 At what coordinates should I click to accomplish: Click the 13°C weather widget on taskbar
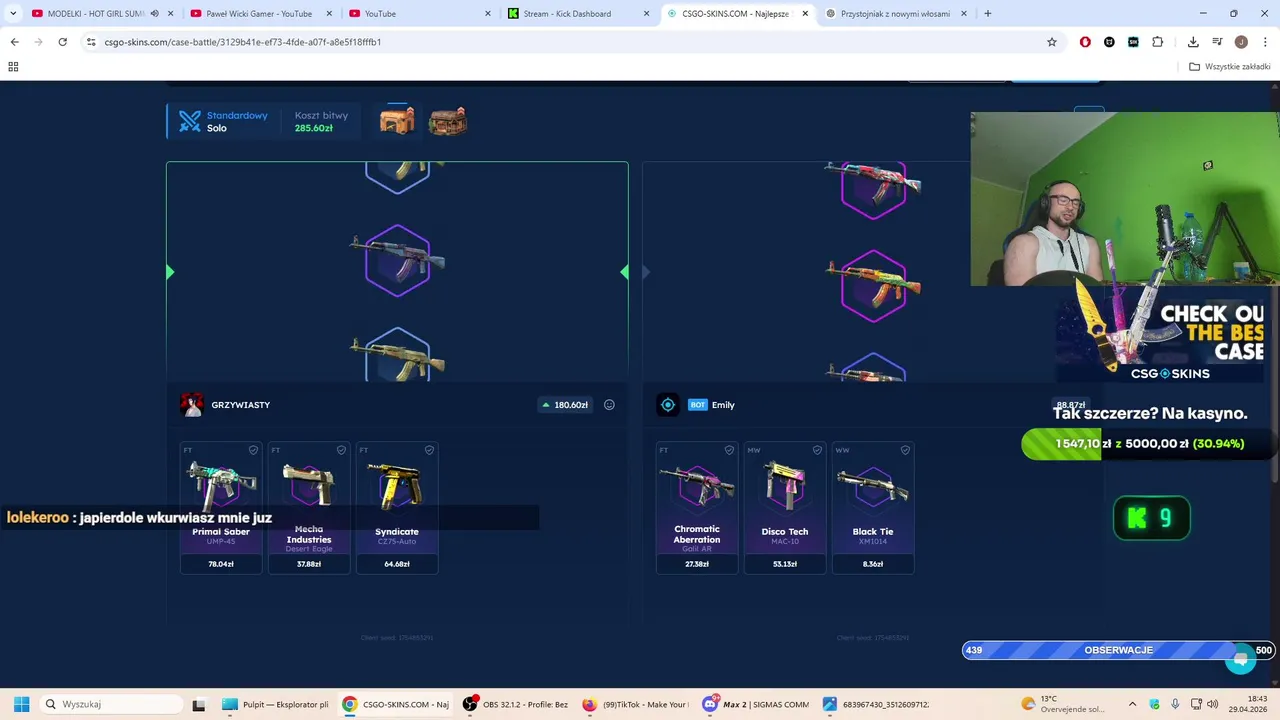[1063, 704]
